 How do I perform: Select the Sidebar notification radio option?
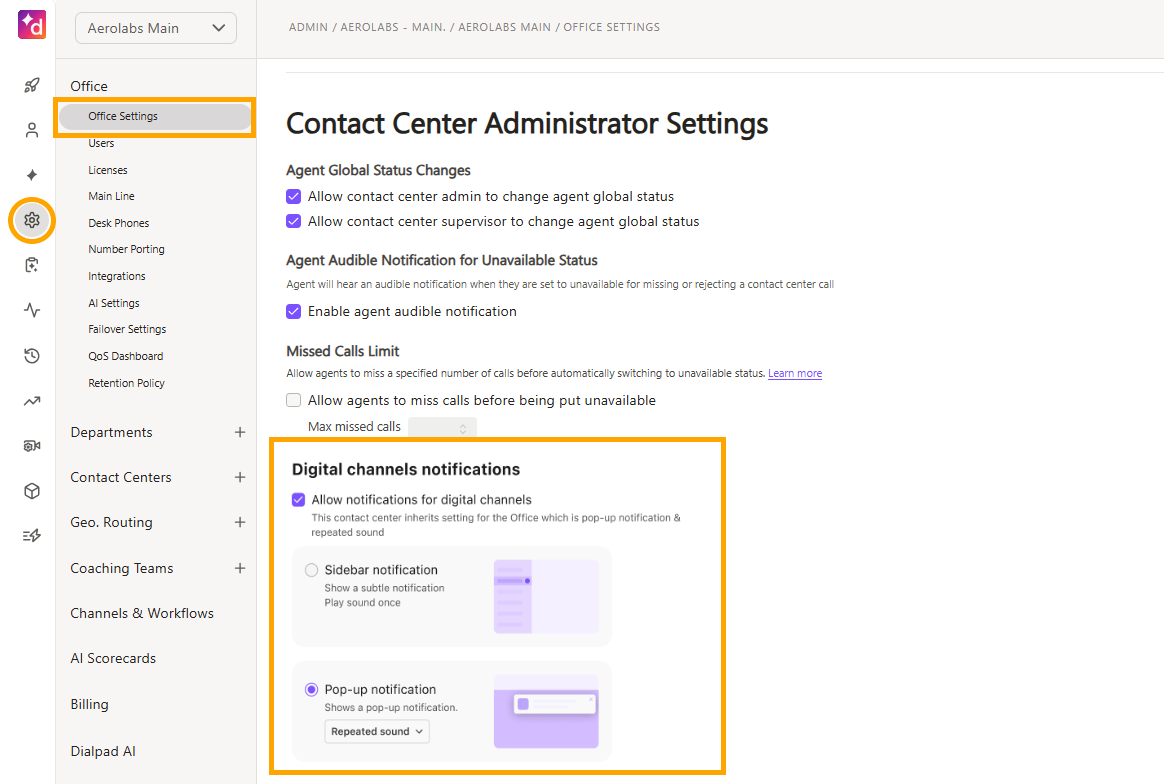click(x=312, y=570)
